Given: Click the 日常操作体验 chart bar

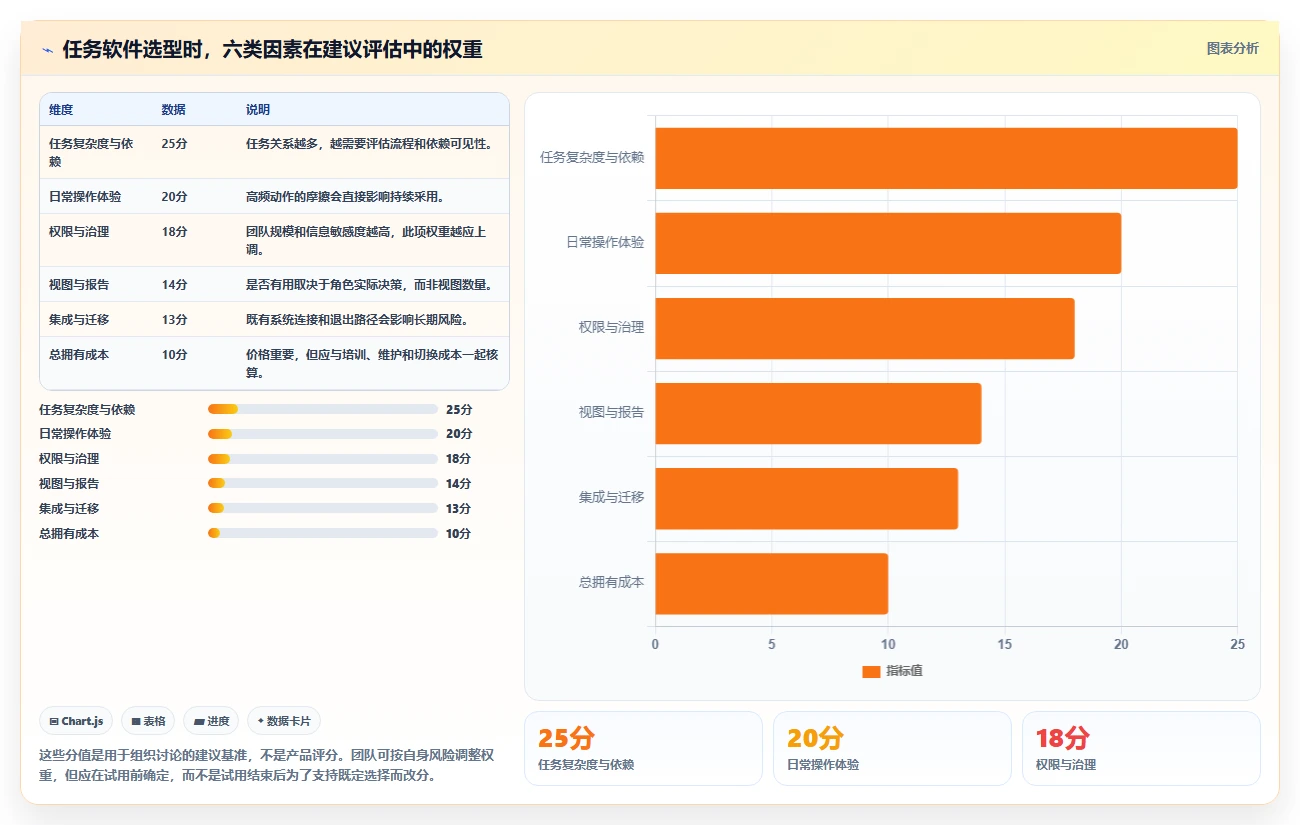Looking at the screenshot, I should (x=888, y=243).
